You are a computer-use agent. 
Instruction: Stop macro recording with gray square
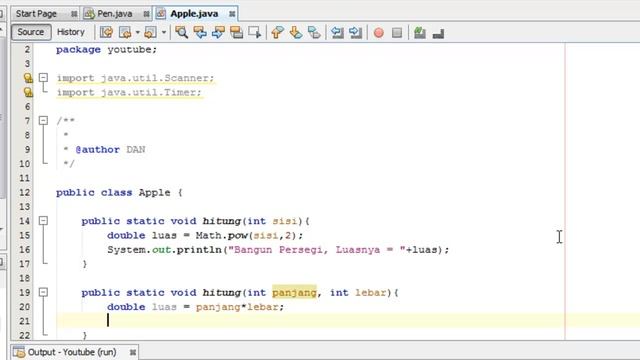pos(397,32)
